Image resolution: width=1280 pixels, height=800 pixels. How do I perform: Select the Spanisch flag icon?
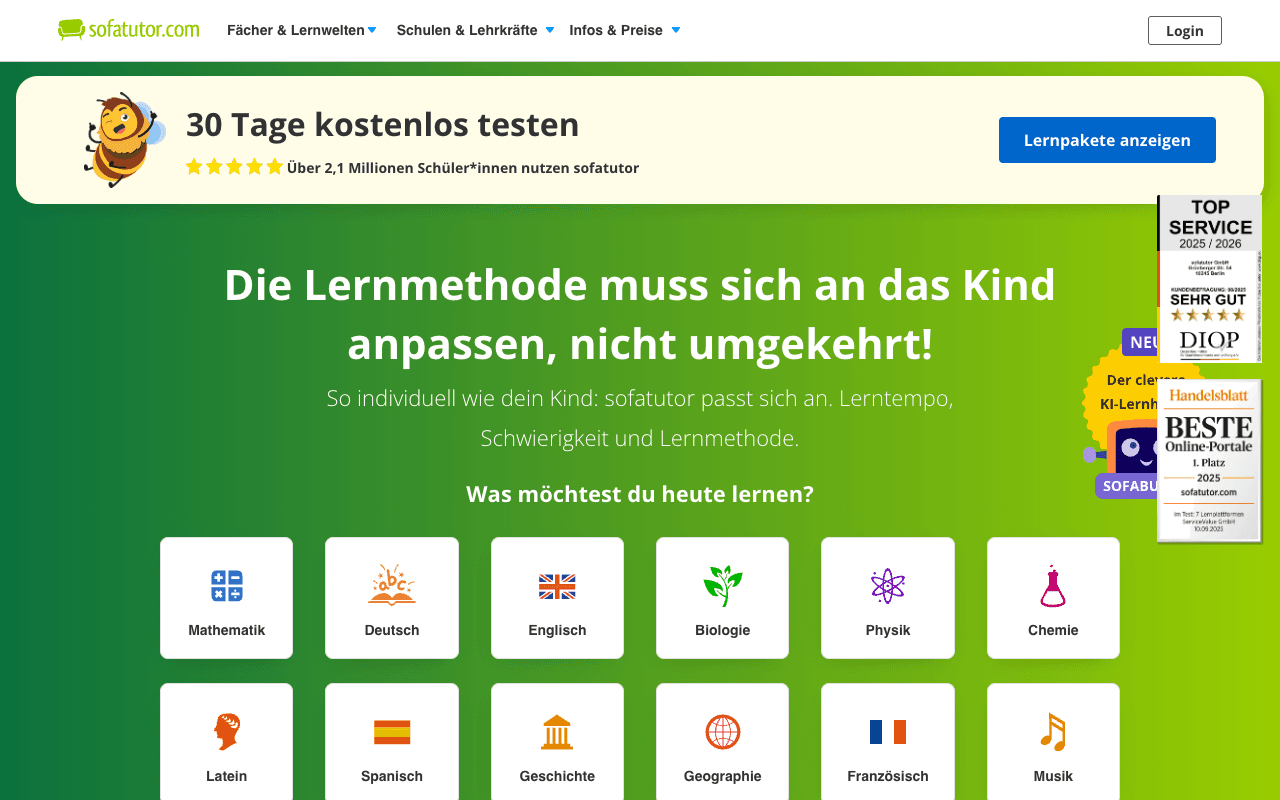pos(392,732)
